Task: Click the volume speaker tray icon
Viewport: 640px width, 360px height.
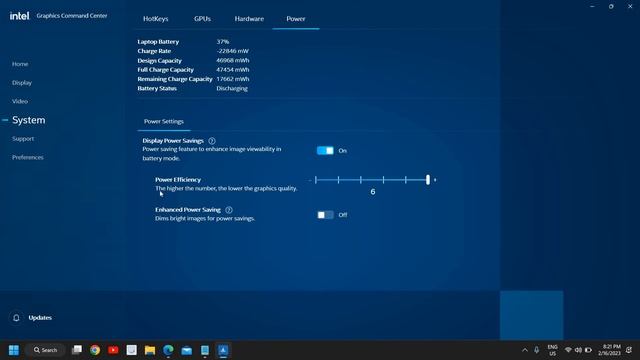Action: [x=578, y=350]
